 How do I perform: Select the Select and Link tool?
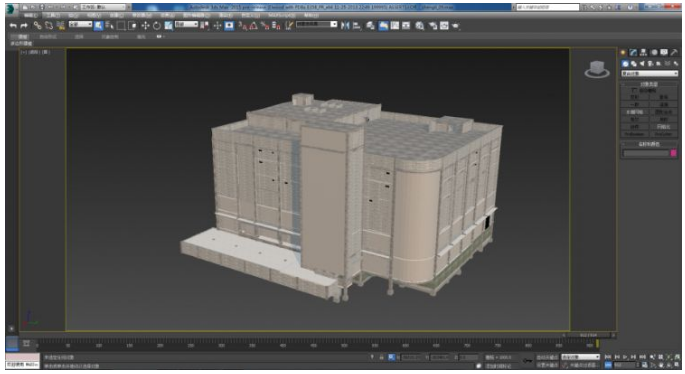[38, 26]
